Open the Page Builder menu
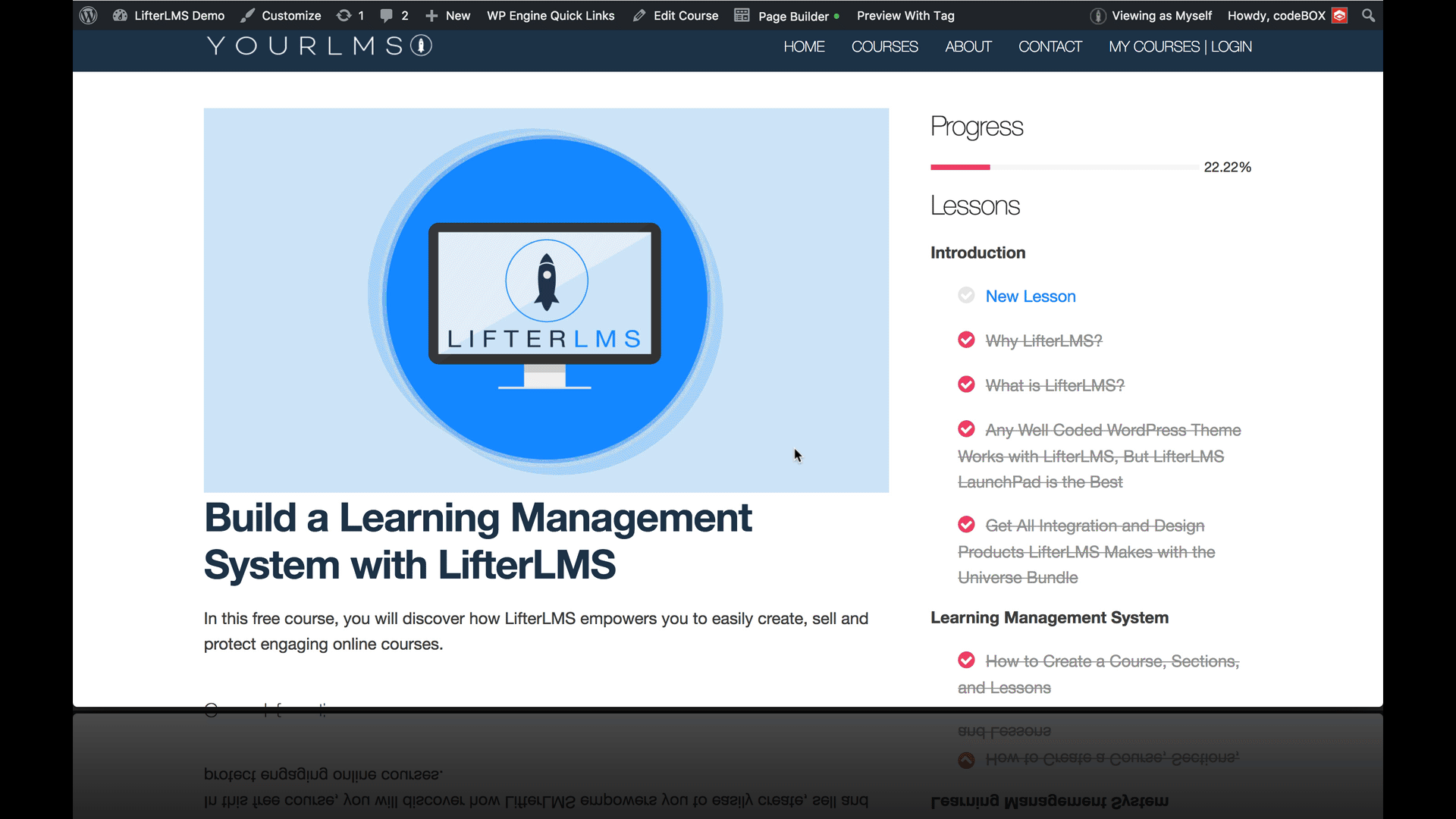 tap(793, 16)
